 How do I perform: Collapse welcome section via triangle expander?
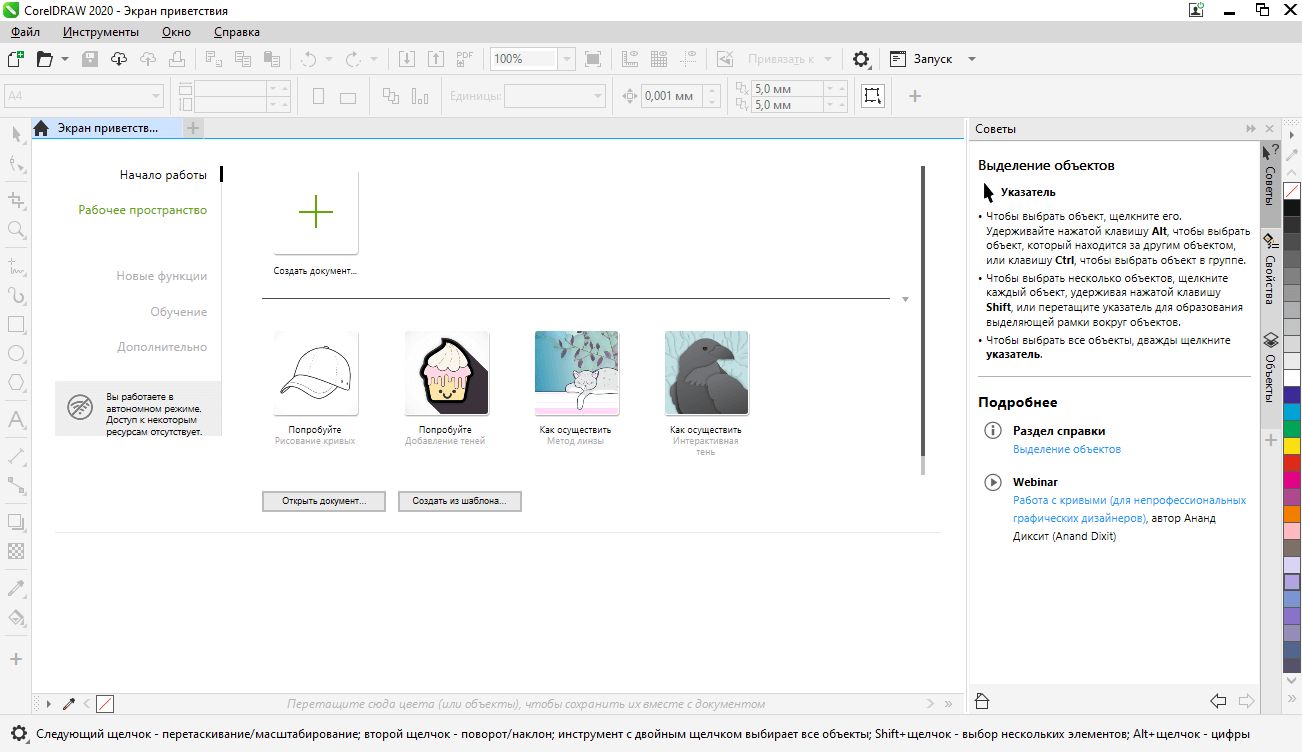tap(905, 299)
